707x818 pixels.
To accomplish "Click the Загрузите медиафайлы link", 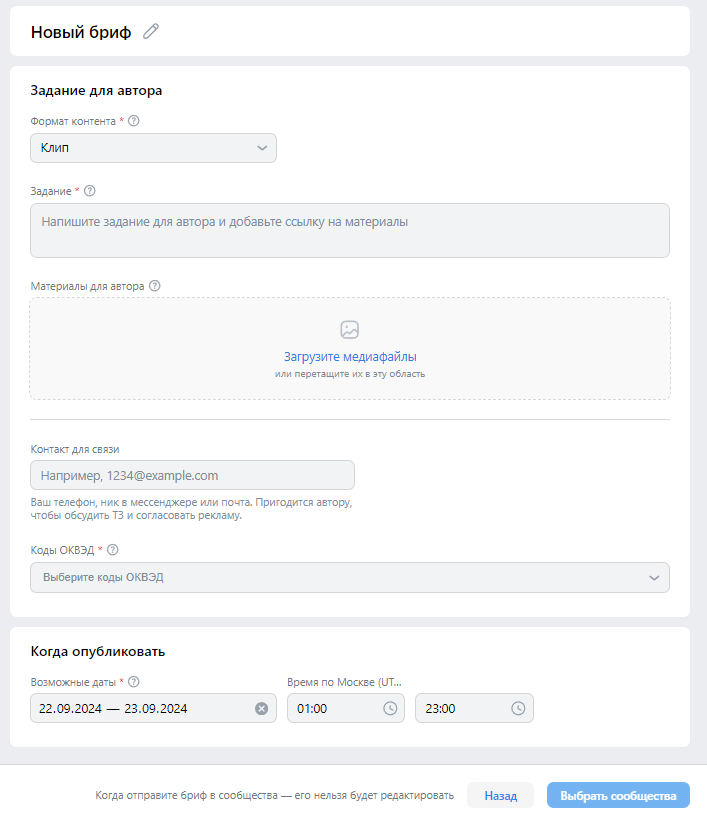I will point(350,357).
